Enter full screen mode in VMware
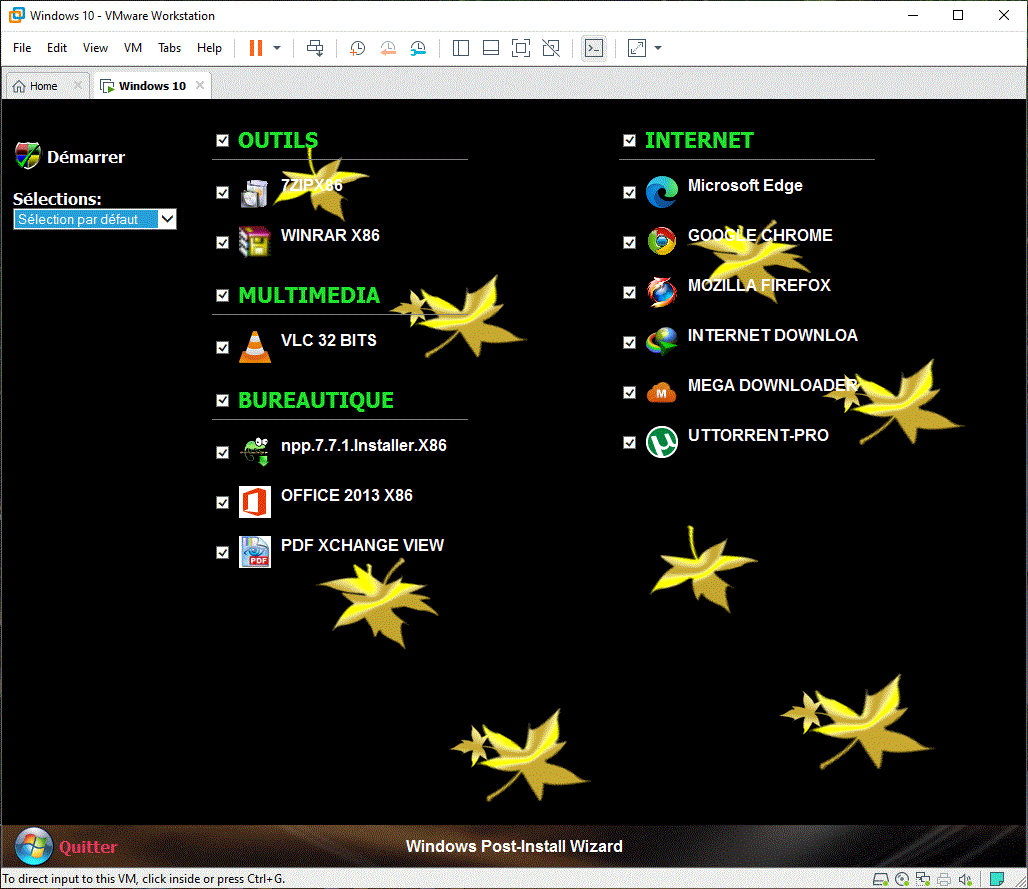1028x889 pixels. point(521,48)
